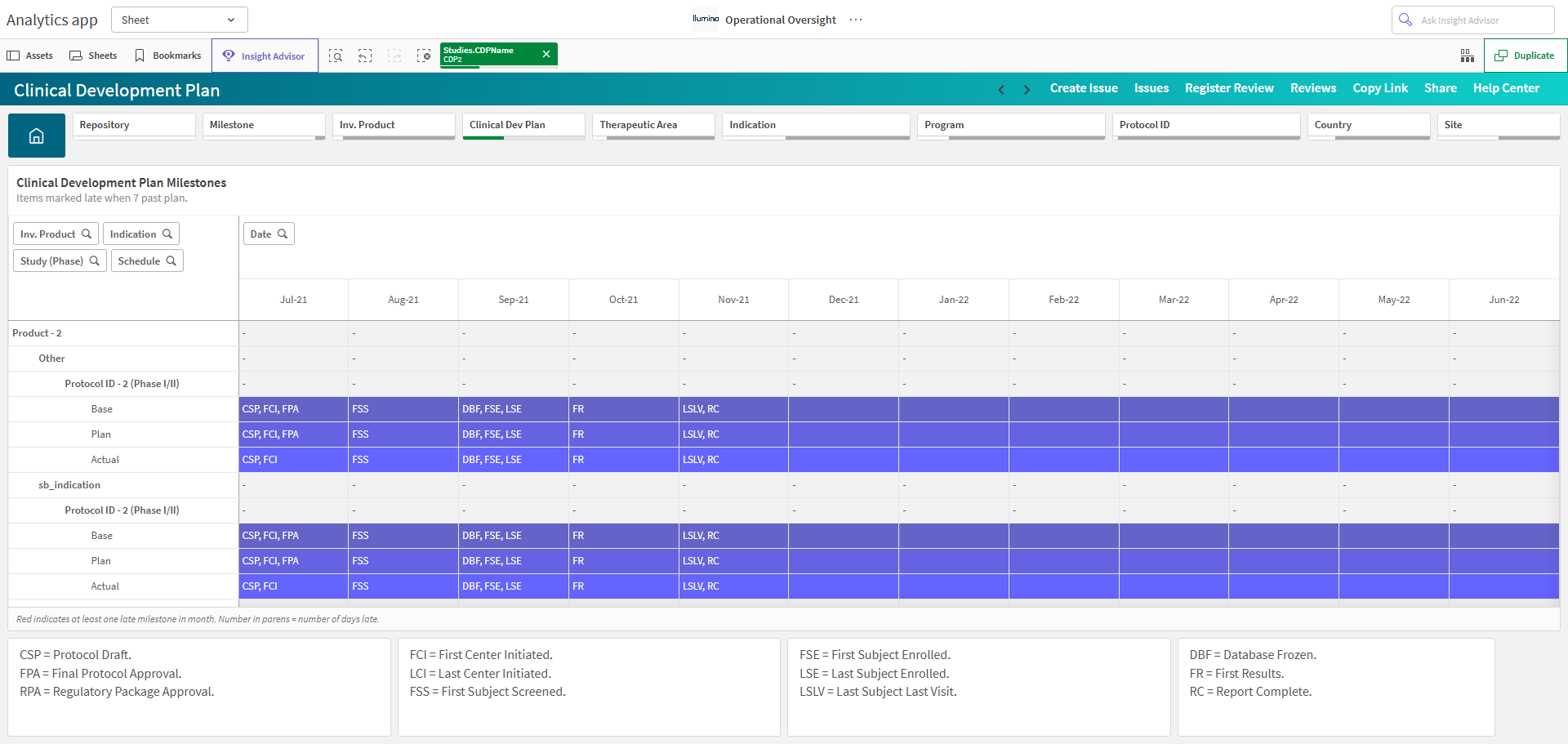Open the Site filter pane
1568x744 pixels.
1499,126
